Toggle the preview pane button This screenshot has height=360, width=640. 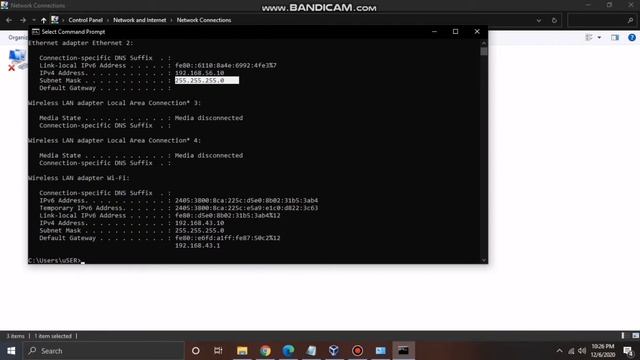[615, 37]
